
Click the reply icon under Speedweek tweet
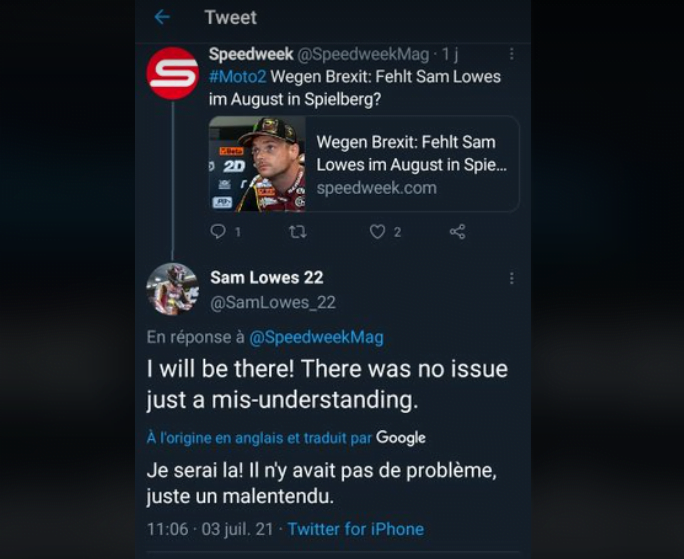219,232
